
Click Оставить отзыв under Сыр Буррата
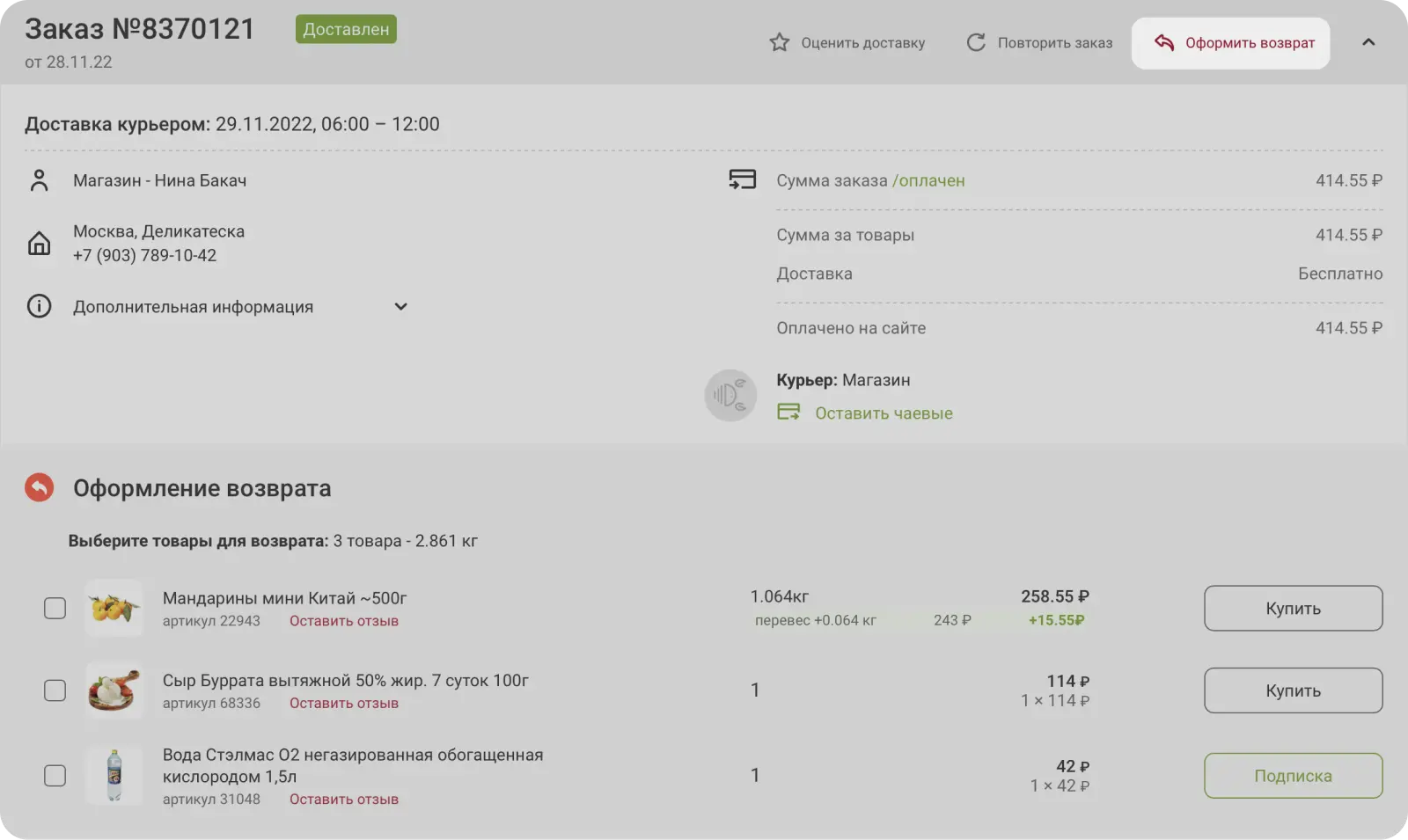[x=344, y=703]
